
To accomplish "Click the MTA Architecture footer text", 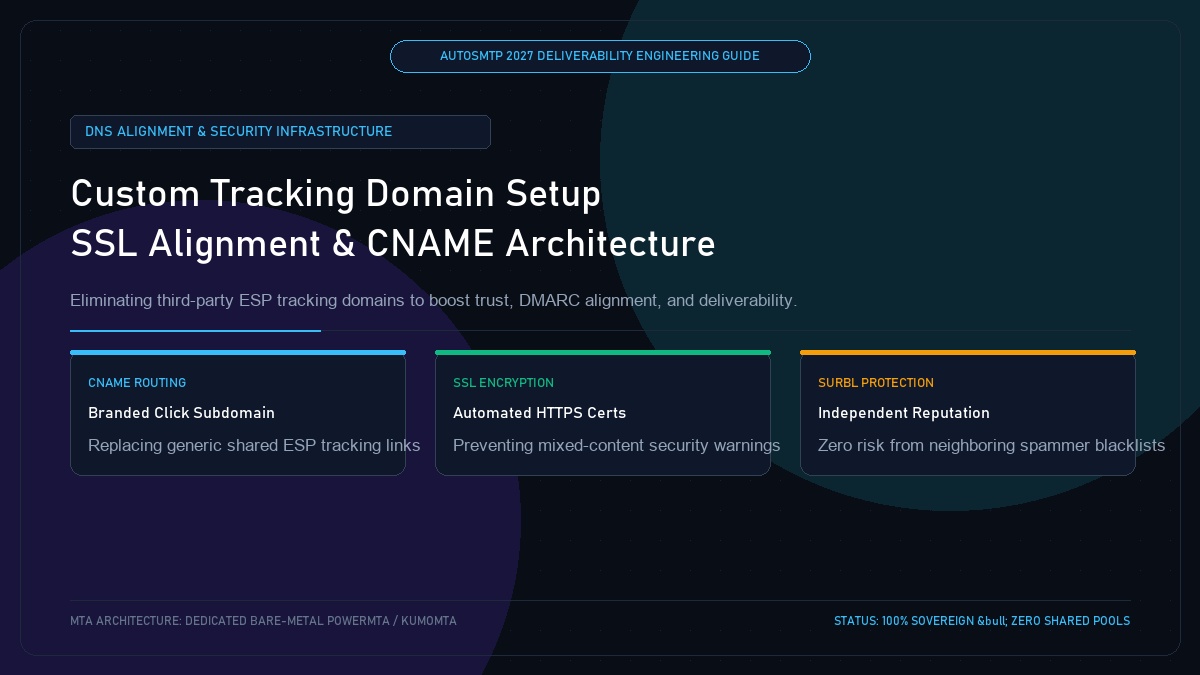I will (263, 621).
